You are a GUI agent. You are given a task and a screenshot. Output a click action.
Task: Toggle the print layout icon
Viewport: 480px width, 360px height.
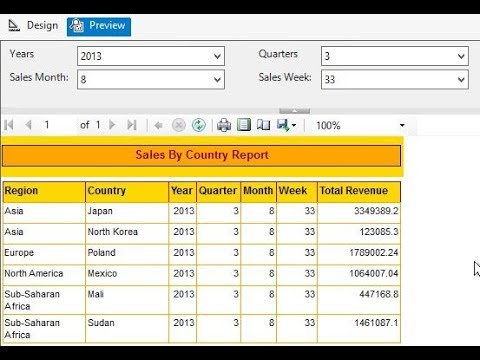tap(244, 125)
